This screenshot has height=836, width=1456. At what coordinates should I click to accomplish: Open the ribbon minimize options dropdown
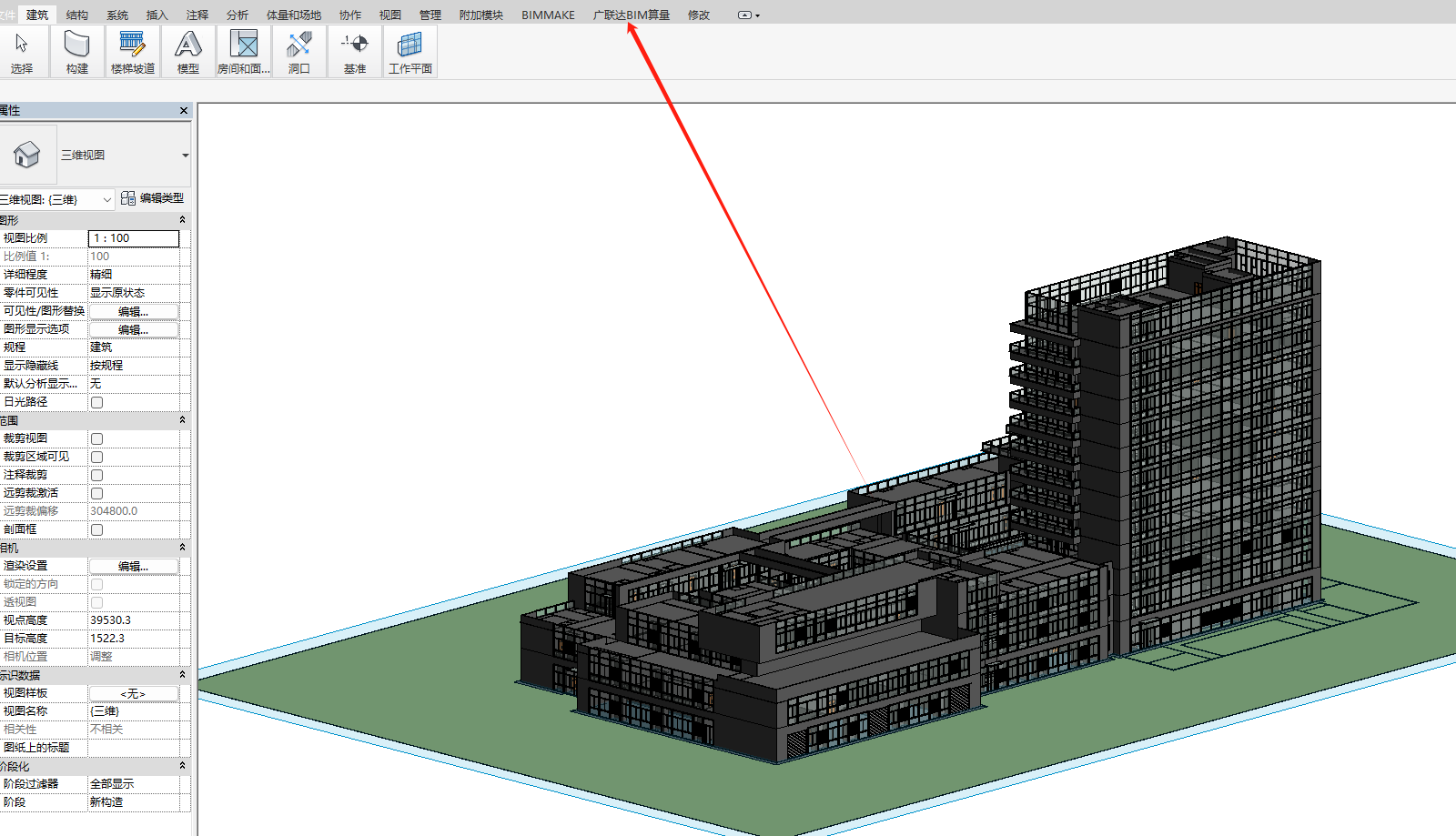(x=749, y=15)
